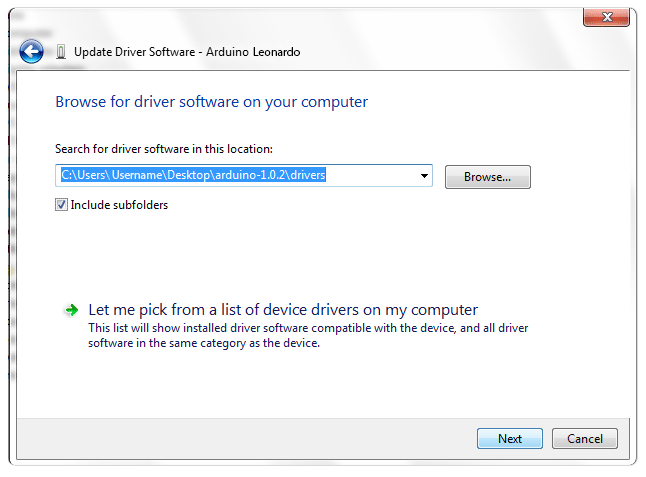Toggle the Include subfolders checkbox
Image resolution: width=646 pixels, height=477 pixels.
[x=62, y=205]
